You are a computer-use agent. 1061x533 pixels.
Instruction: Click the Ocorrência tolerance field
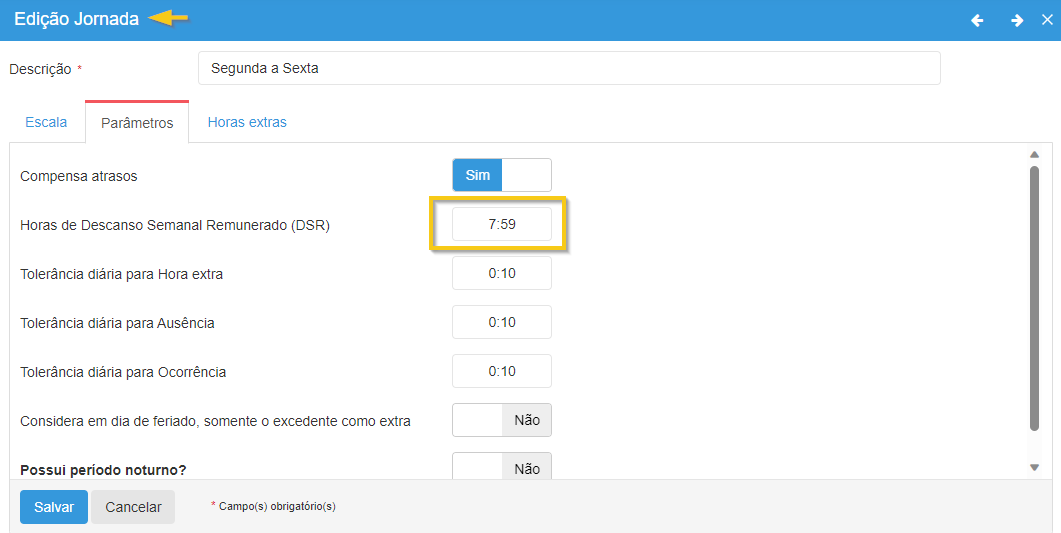pyautogui.click(x=501, y=371)
